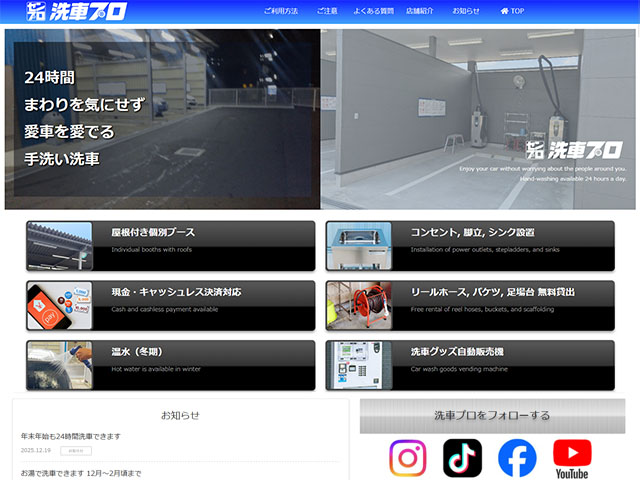
Task: Select the 温水 (冬期) feature card
Action: 170,364
